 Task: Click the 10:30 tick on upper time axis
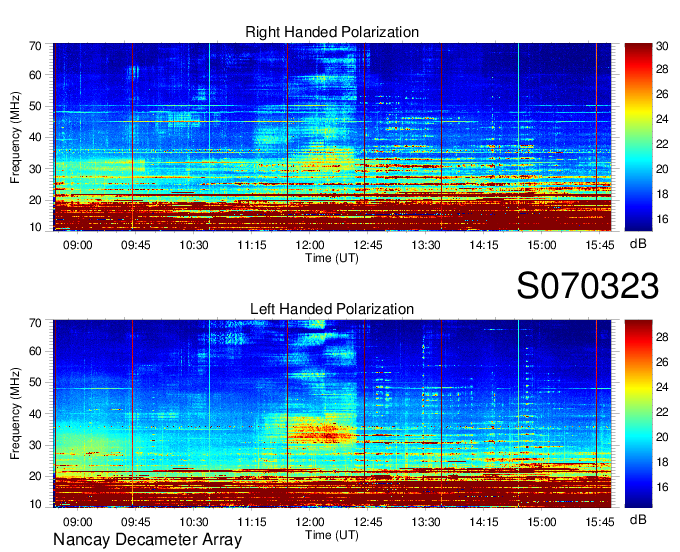coord(194,245)
